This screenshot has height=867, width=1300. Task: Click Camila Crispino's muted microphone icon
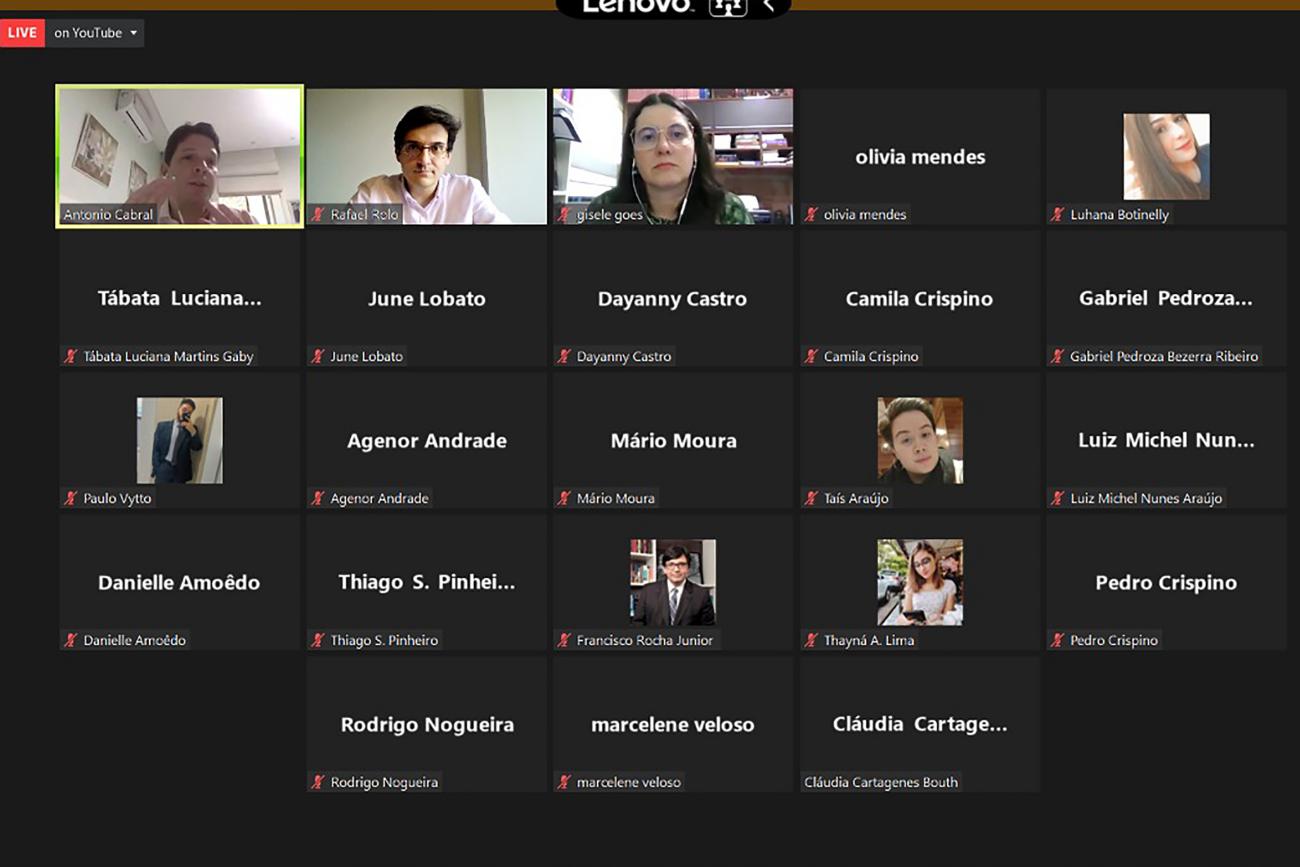click(811, 356)
